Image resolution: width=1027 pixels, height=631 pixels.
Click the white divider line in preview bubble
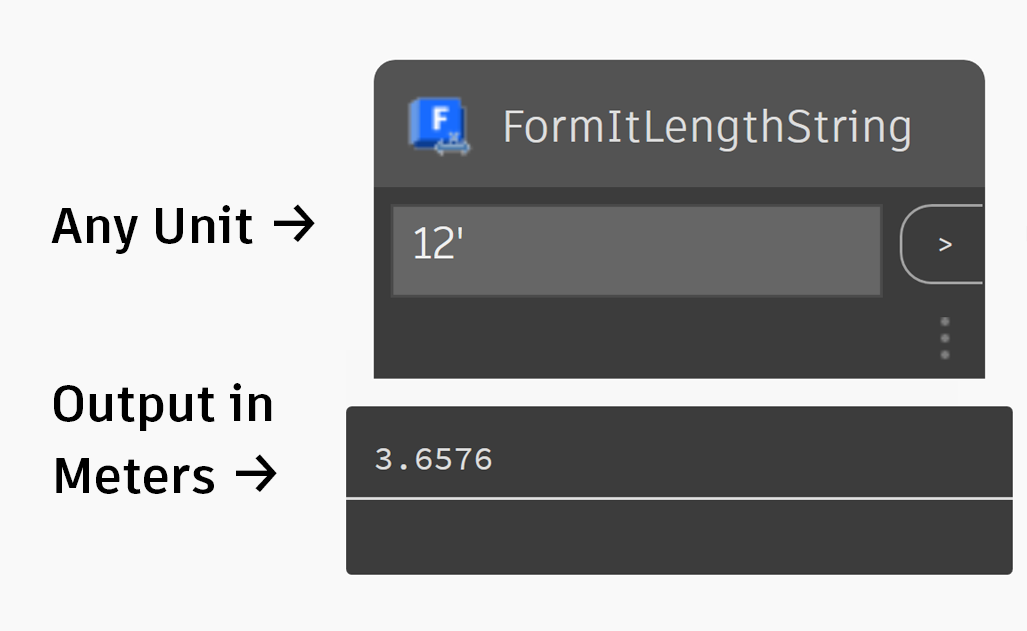679,499
